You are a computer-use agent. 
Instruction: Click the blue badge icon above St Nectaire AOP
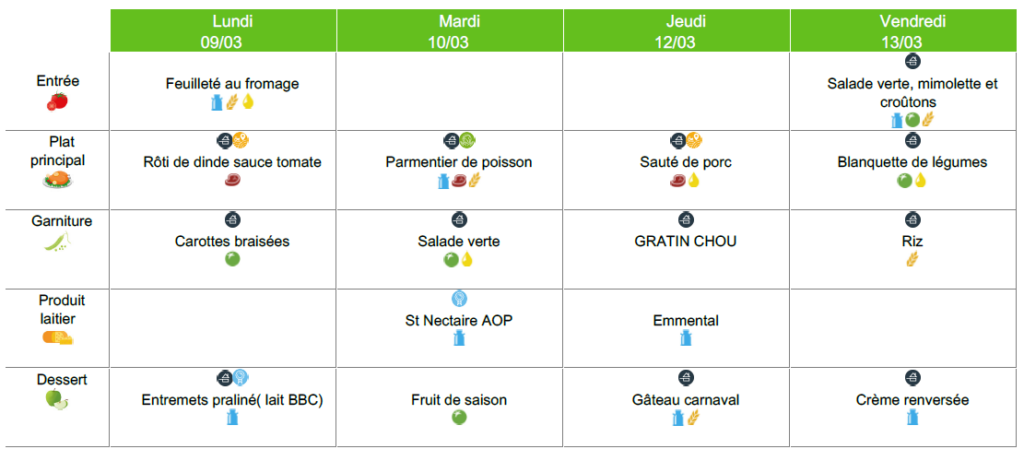[x=459, y=298]
